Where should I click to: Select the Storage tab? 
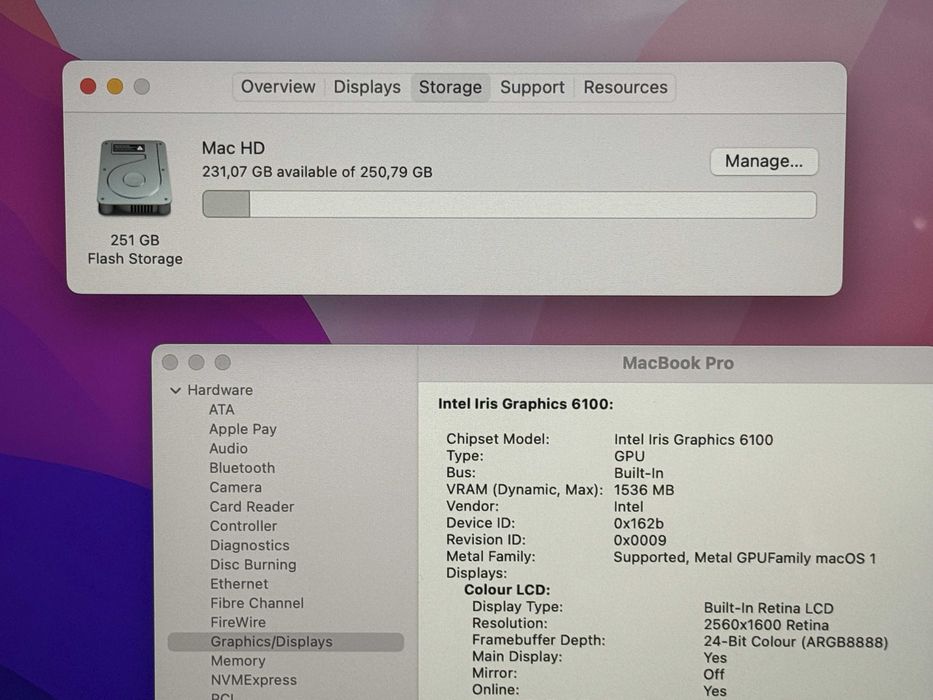coord(450,88)
